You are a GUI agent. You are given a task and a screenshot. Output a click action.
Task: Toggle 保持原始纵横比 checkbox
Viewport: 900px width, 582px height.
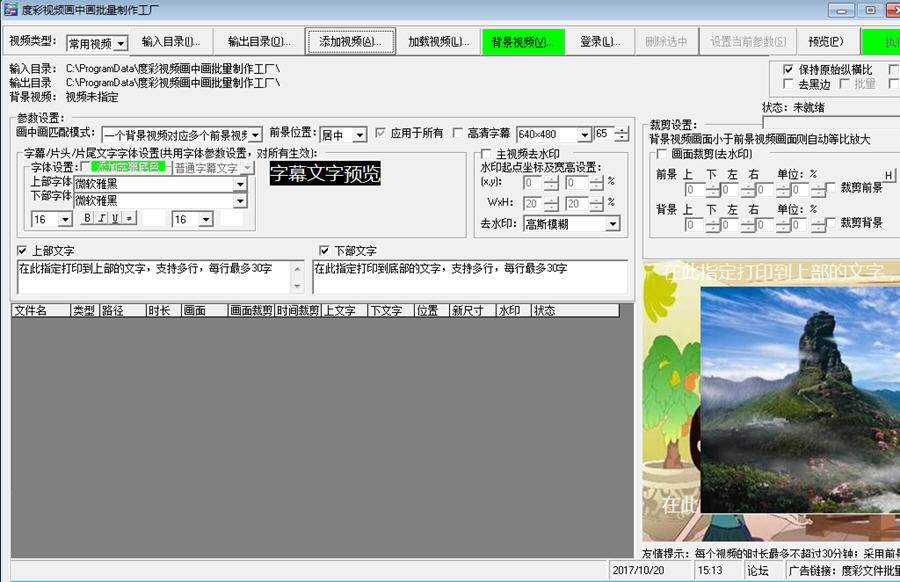coord(789,69)
